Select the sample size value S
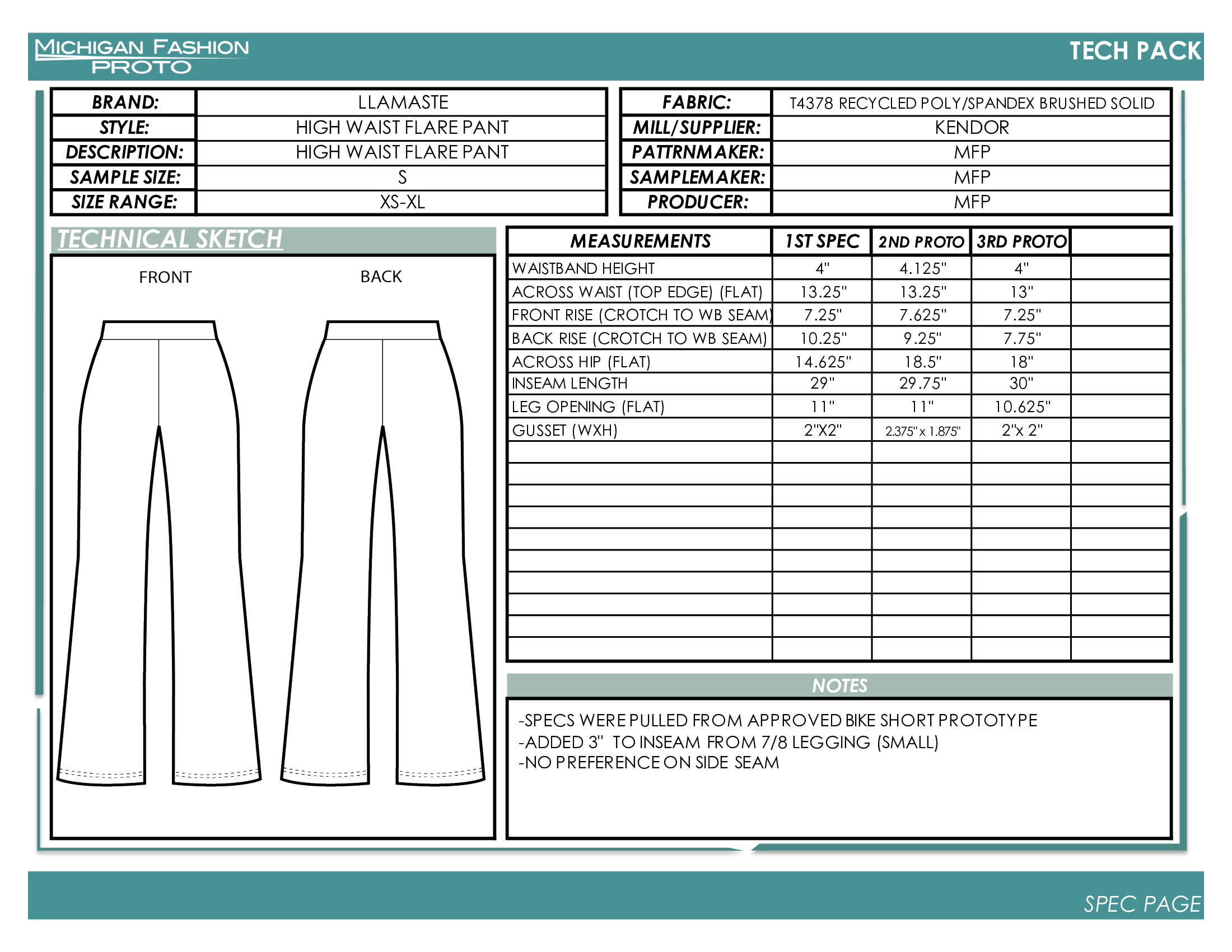Viewport: 1232px width, 952px height. tap(402, 178)
